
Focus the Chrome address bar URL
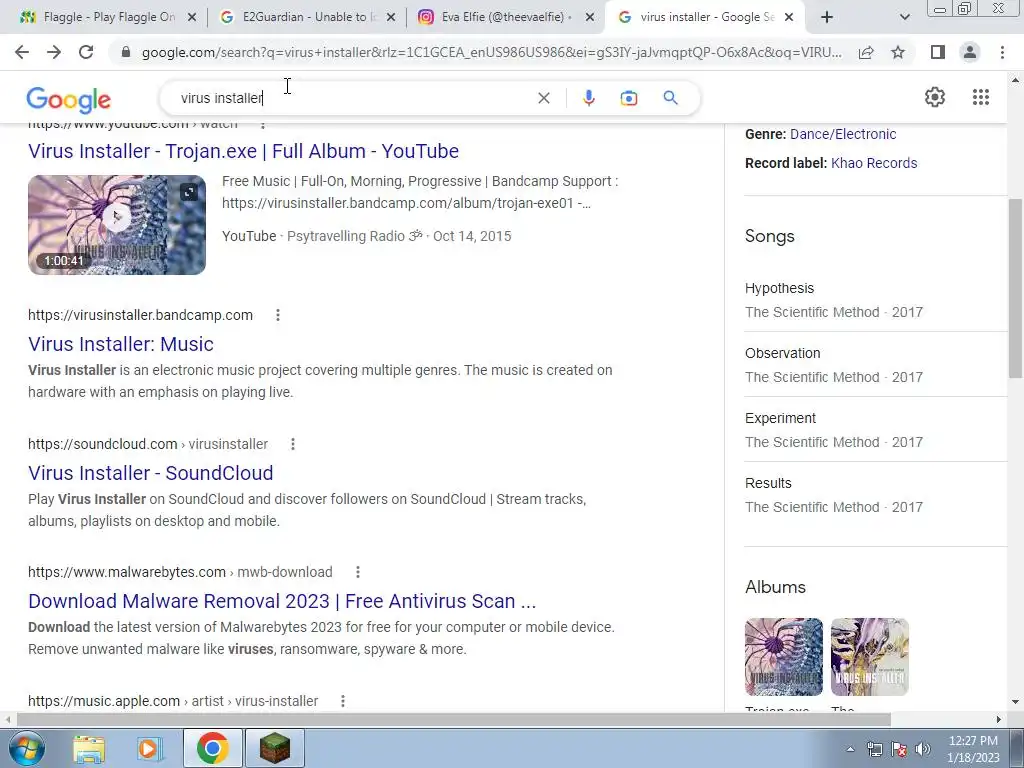tap(491, 52)
